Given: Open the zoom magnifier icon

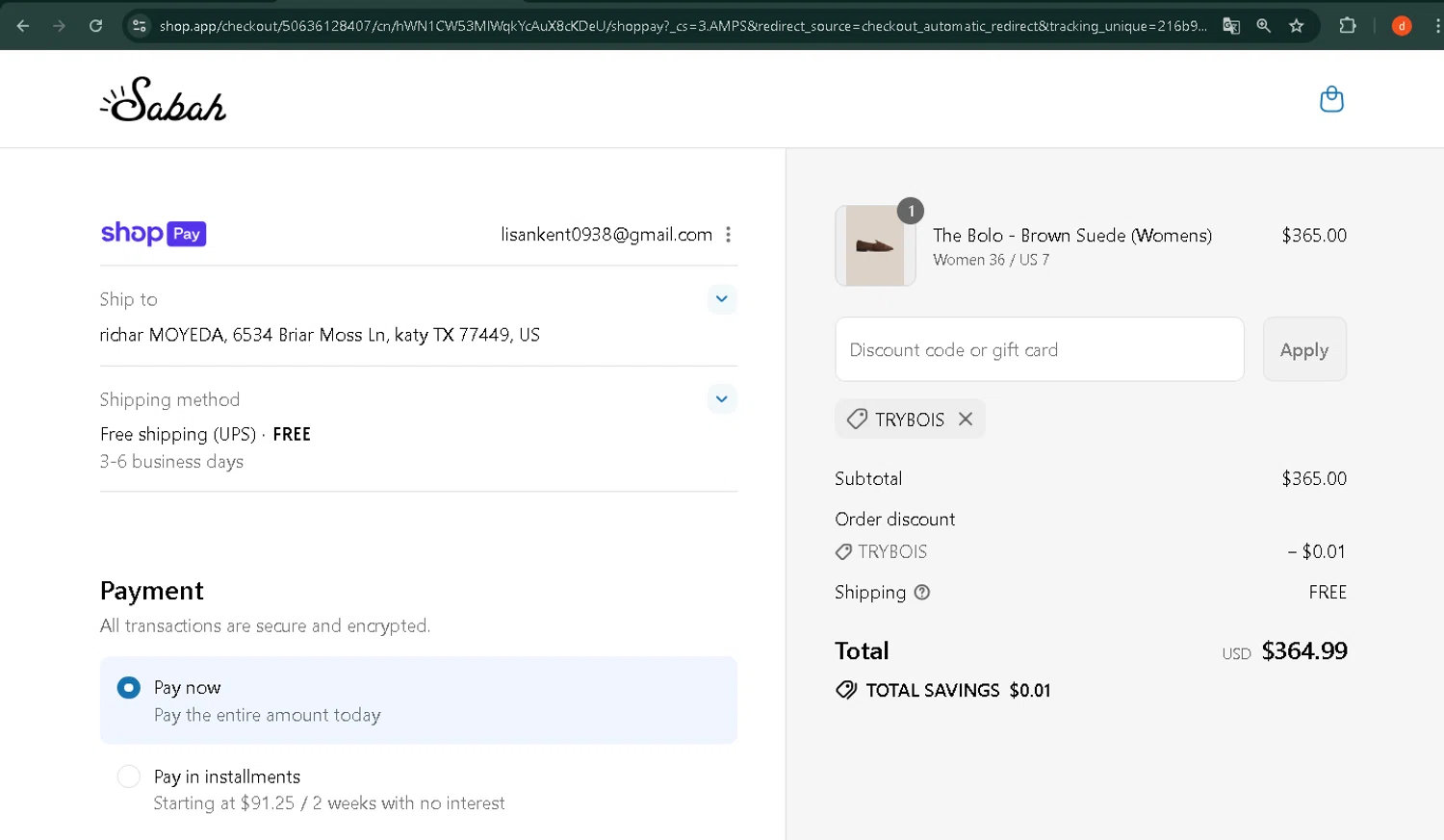Looking at the screenshot, I should point(1264,26).
